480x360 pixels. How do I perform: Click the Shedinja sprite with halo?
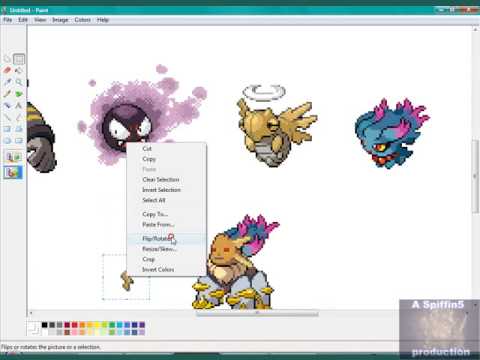pos(277,126)
